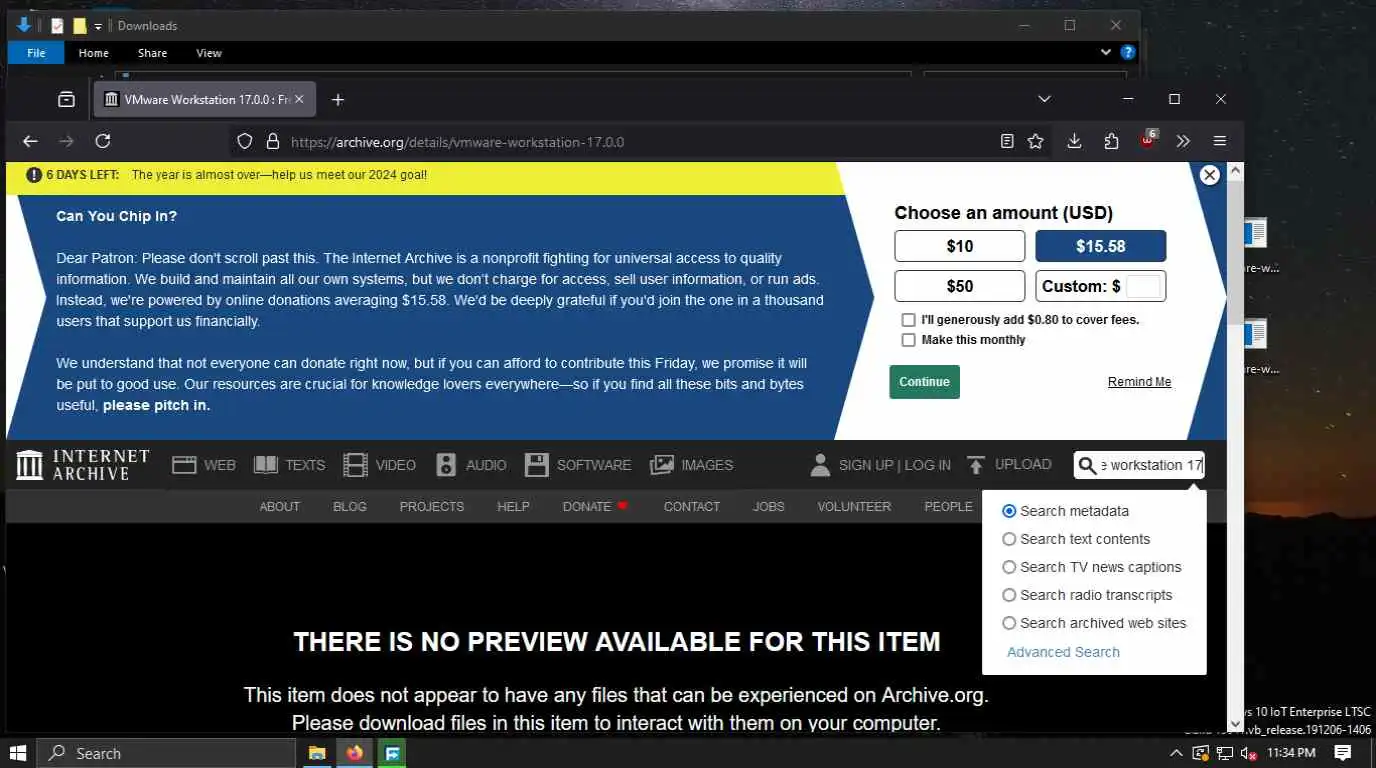Screen dimensions: 1376x768
Task: Reload the archive.org page
Action: point(102,142)
